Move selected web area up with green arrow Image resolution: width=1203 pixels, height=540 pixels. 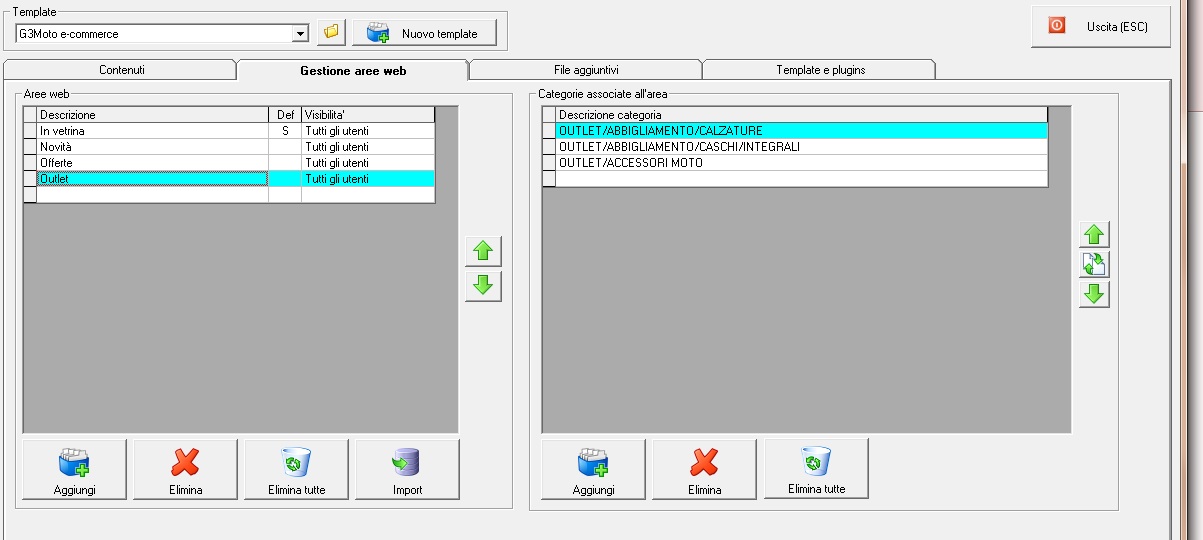(x=483, y=251)
